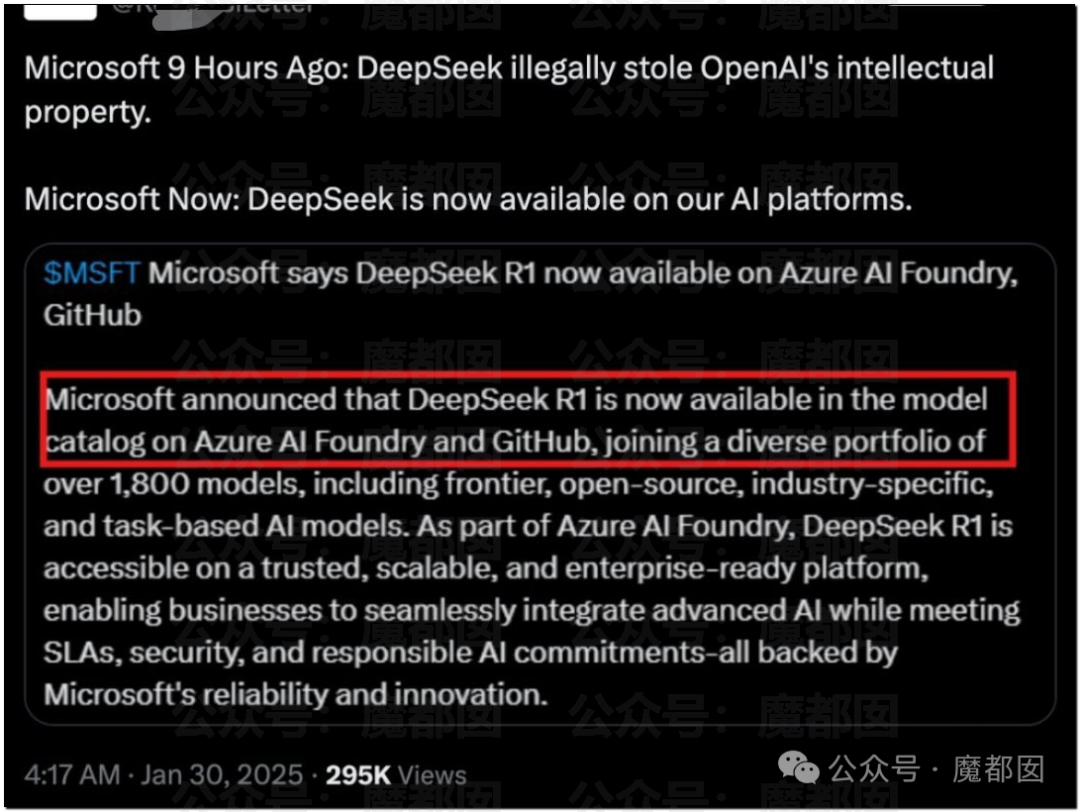Click the 'Microsoft Now' tweet line
This screenshot has height=812, width=1080.
pyautogui.click(x=468, y=200)
